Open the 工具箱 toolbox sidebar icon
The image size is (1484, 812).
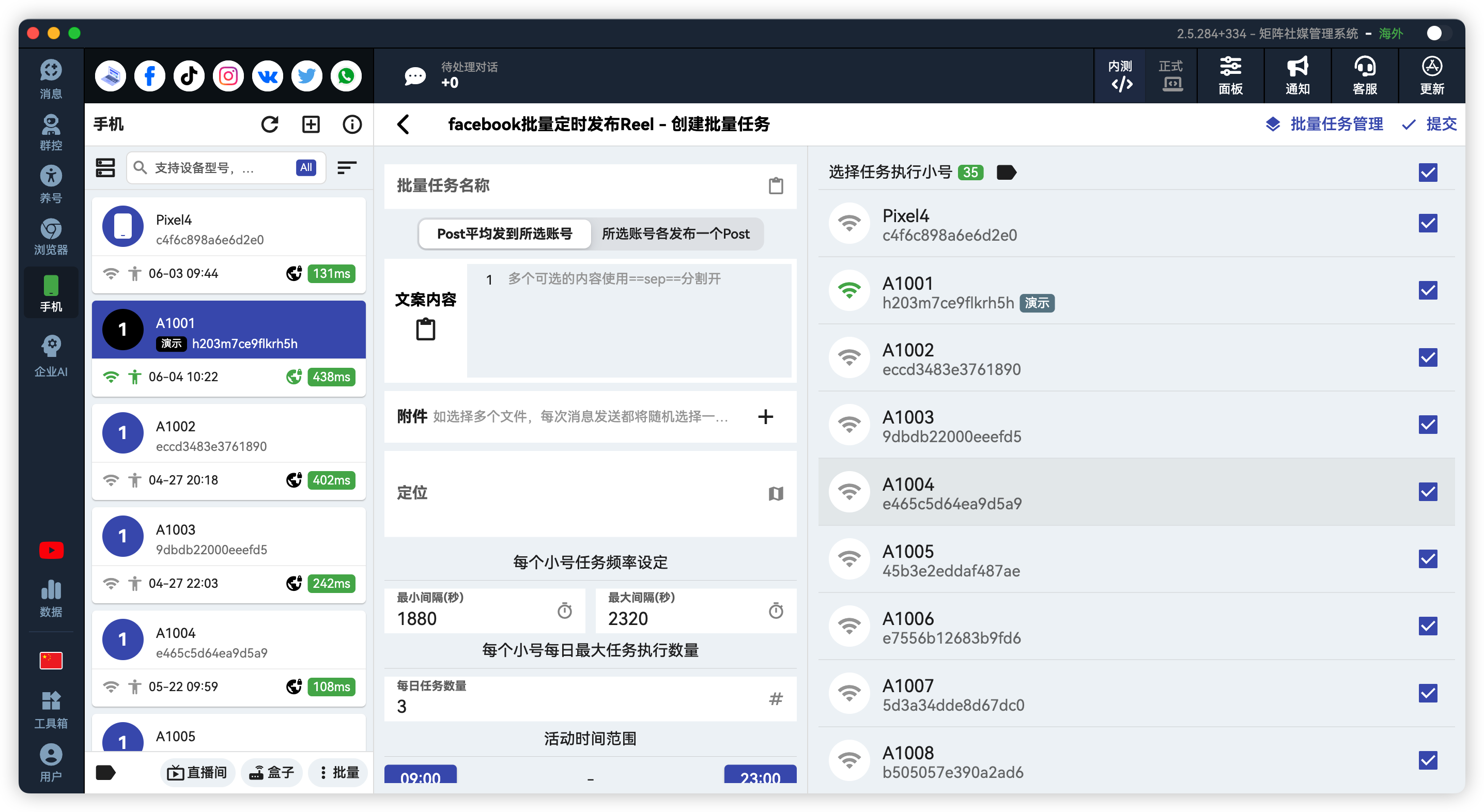51,710
